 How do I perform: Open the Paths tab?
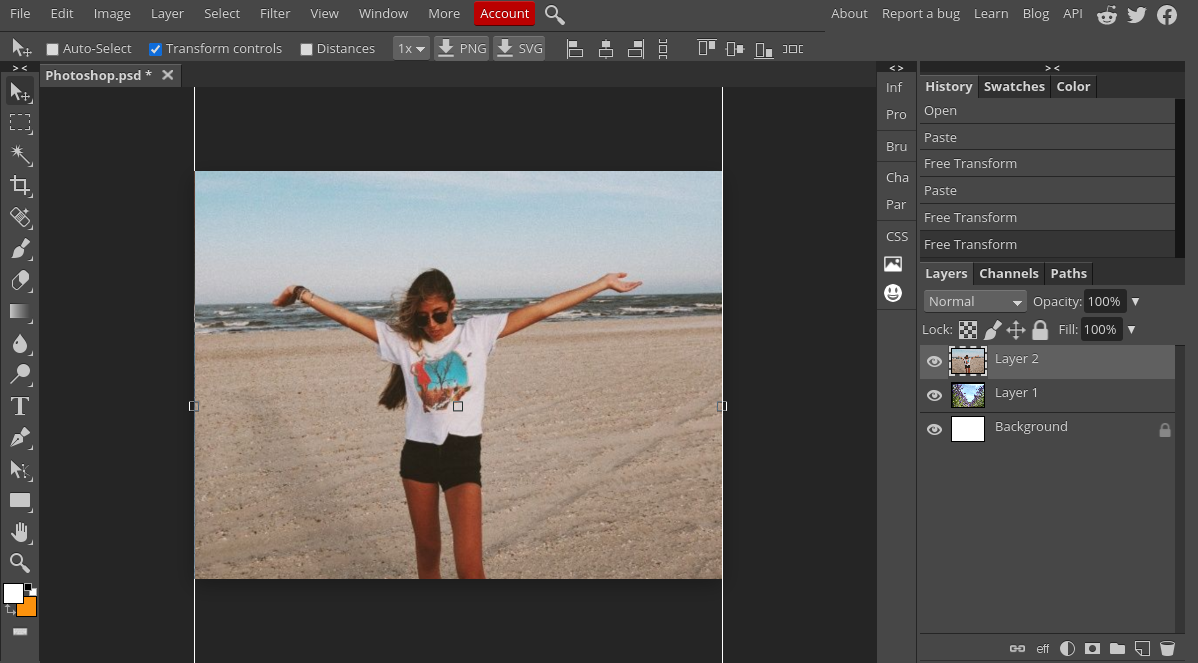1068,273
